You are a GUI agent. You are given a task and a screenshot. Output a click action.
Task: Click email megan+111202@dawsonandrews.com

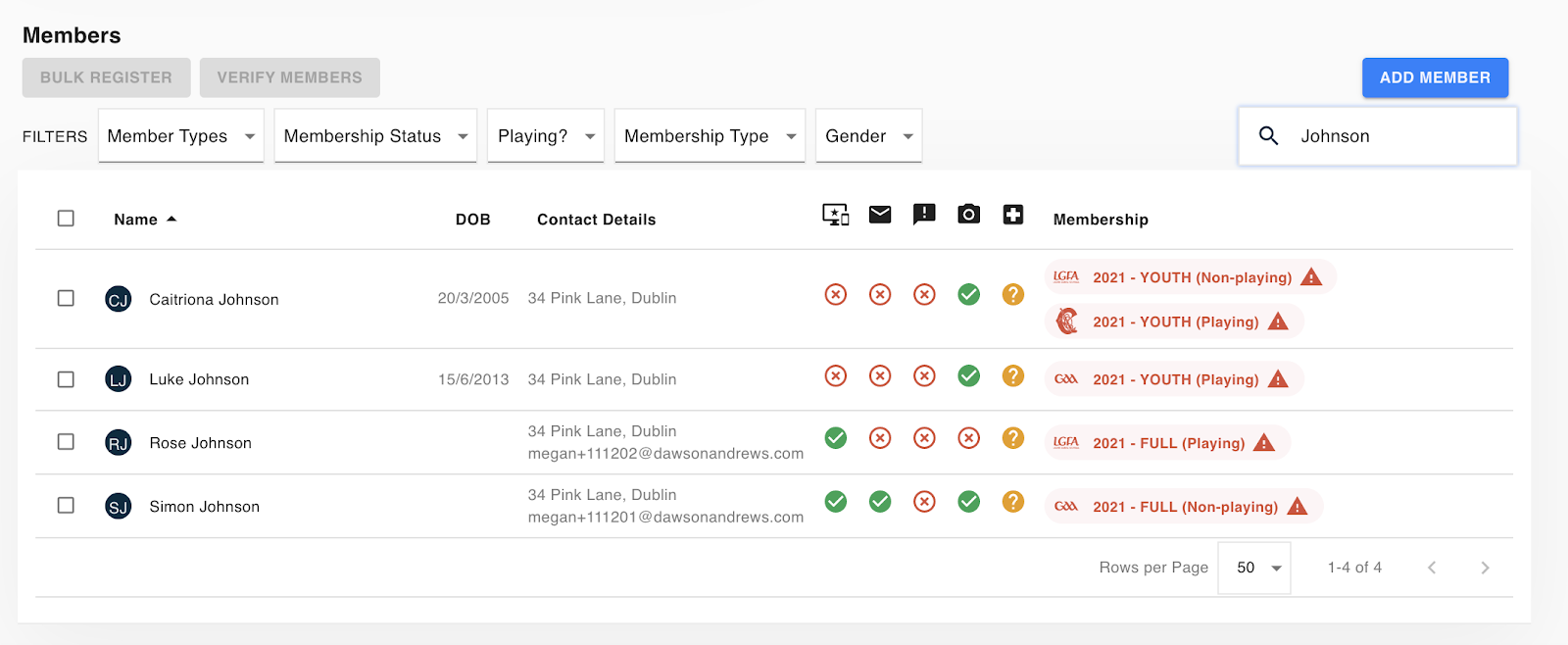tap(665, 454)
